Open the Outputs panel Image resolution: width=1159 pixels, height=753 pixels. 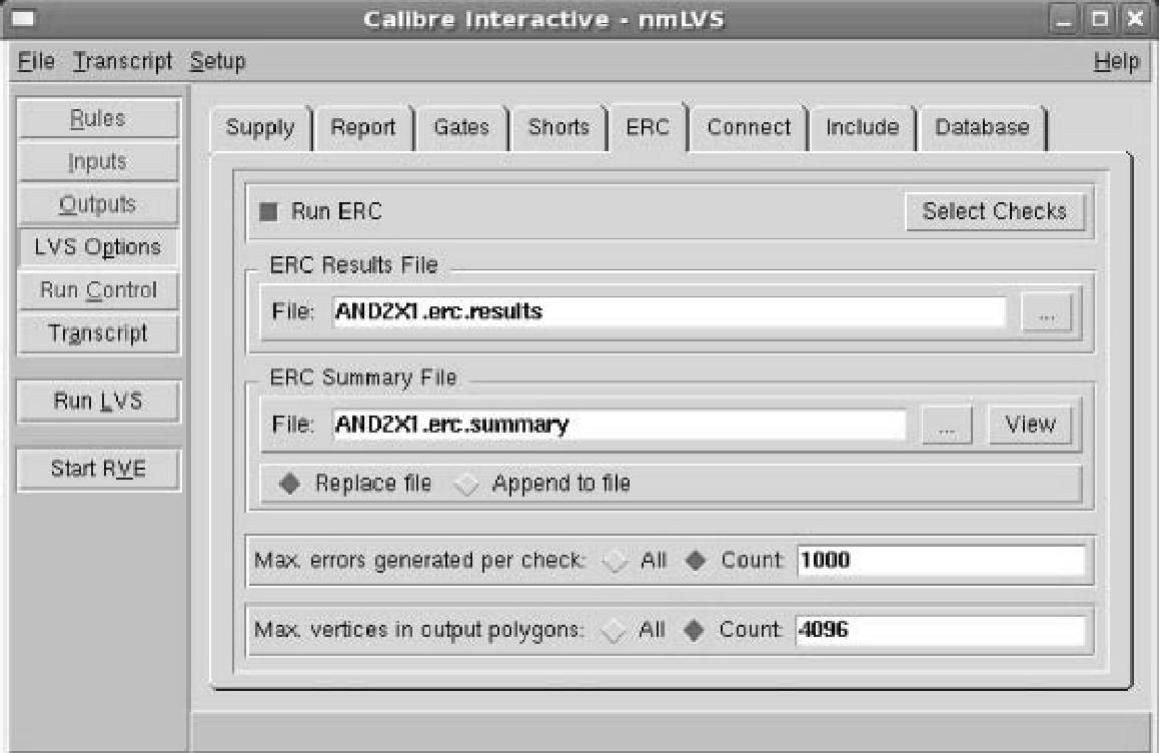98,204
